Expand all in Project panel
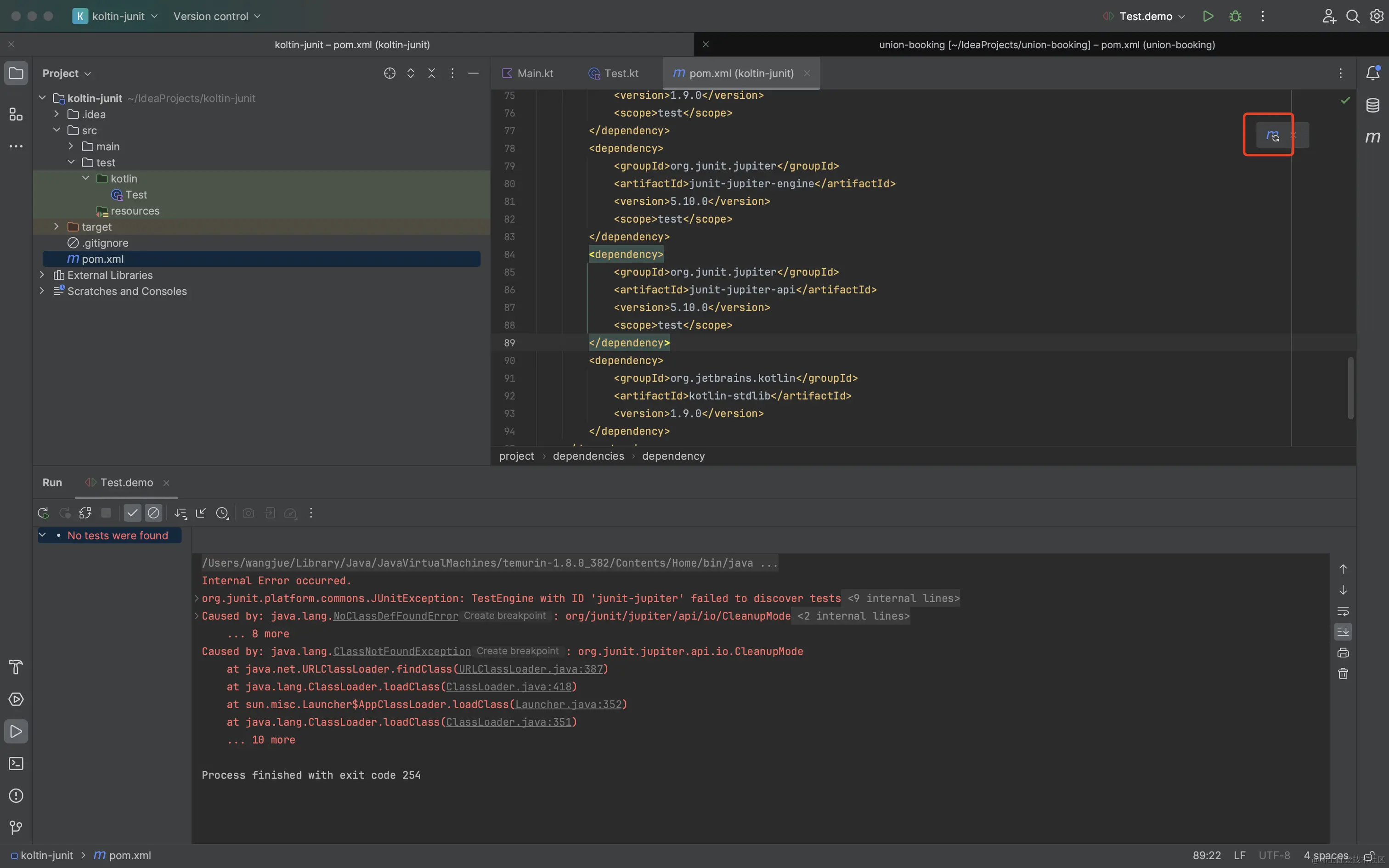The image size is (1389, 868). [x=410, y=73]
